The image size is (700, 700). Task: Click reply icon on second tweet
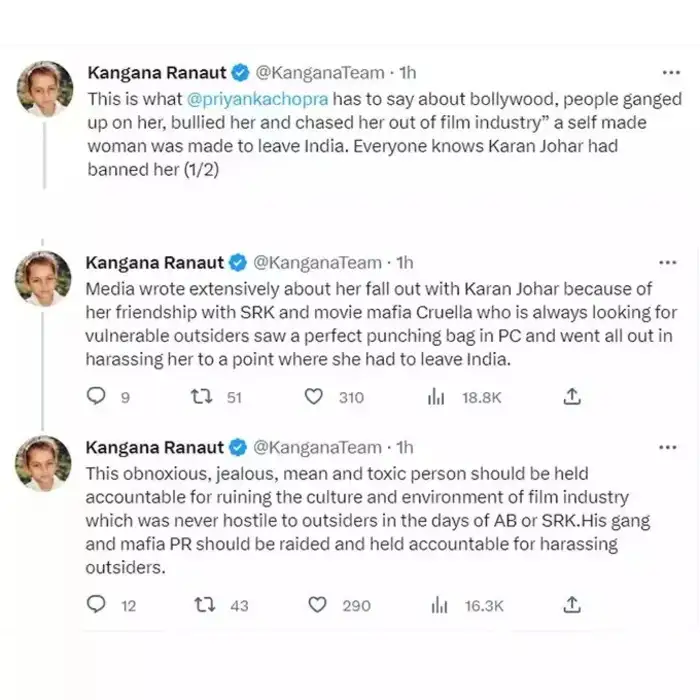[97, 398]
